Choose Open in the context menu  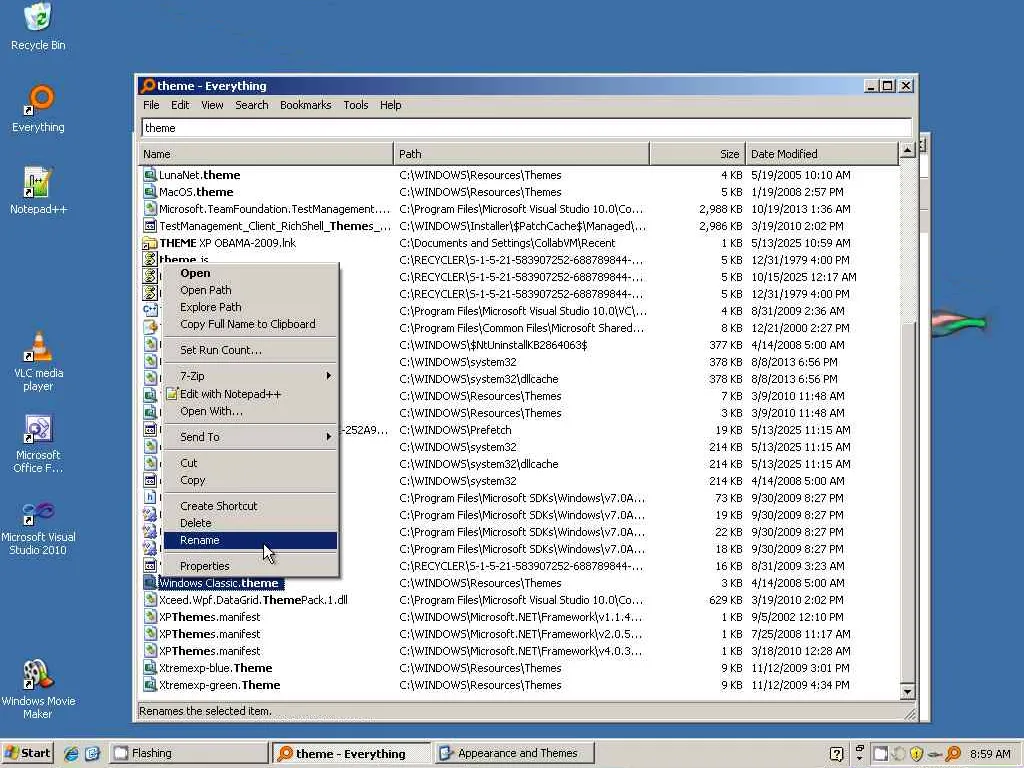[250, 273]
